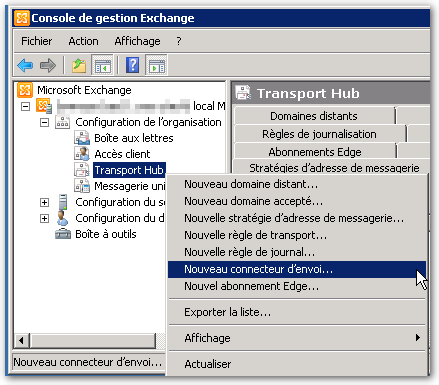Toggle the show/hide action pane icon
The width and height of the screenshot is (439, 385).
156,65
